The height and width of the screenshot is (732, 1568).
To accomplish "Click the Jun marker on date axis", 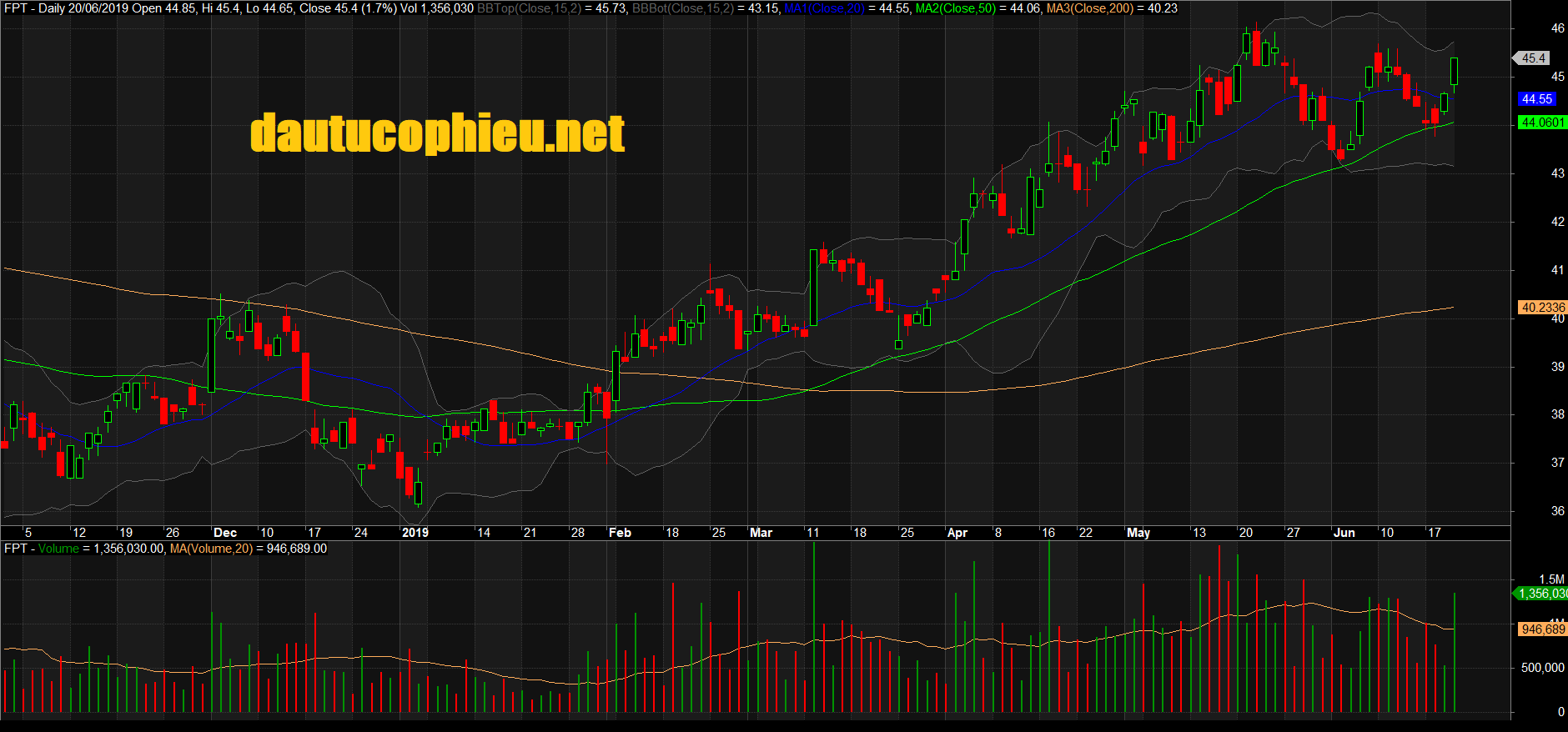I will click(x=1344, y=533).
